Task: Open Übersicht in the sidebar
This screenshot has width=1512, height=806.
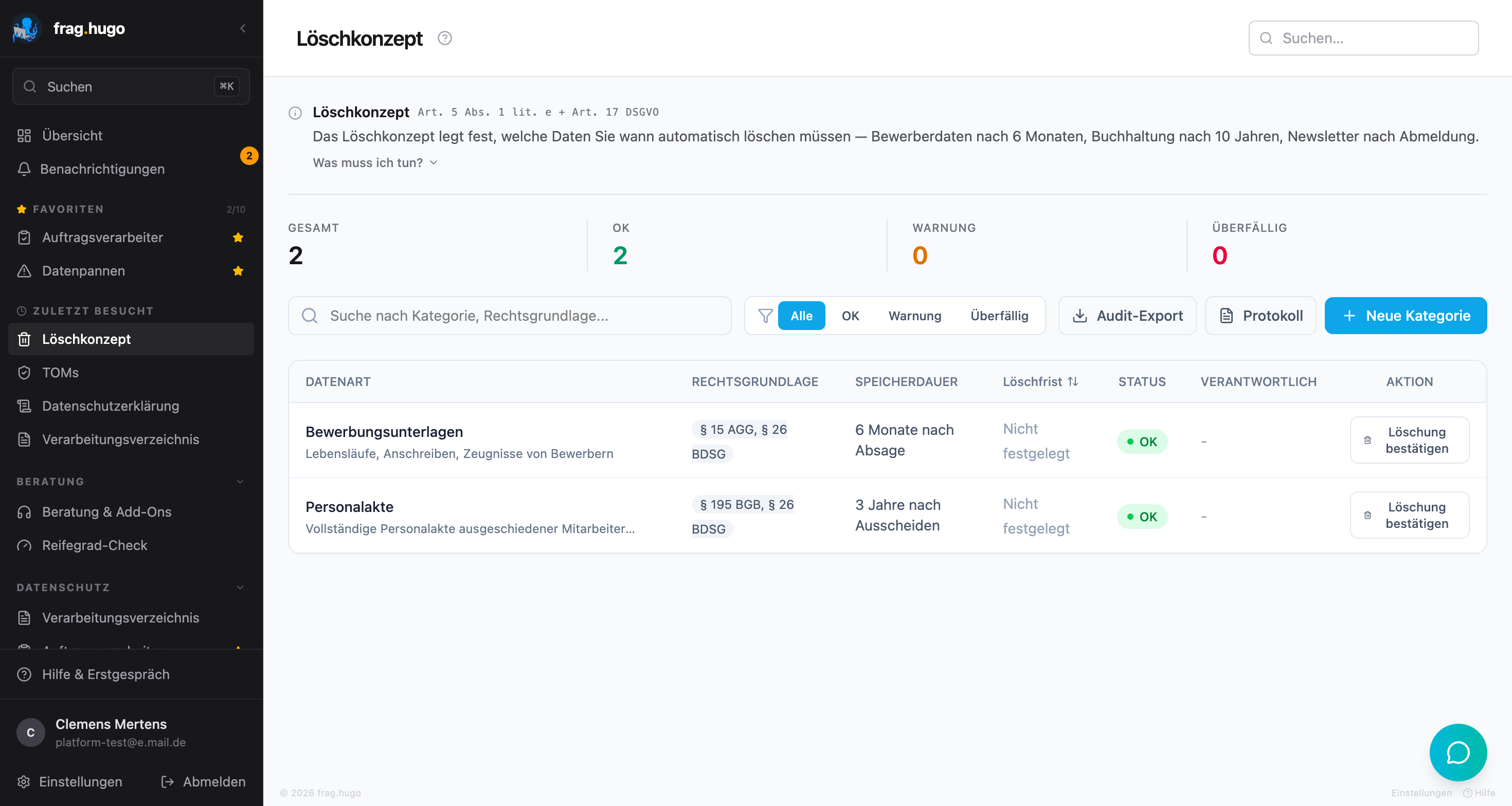Action: [x=131, y=136]
